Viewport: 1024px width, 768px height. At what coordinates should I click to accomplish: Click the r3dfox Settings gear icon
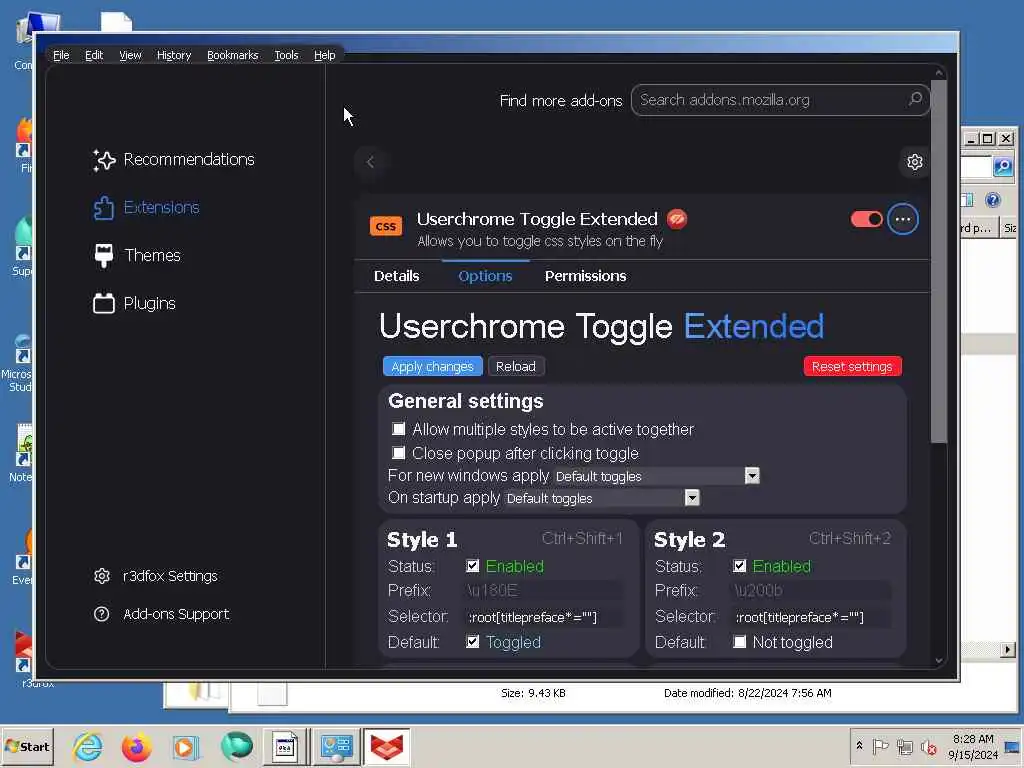(102, 576)
